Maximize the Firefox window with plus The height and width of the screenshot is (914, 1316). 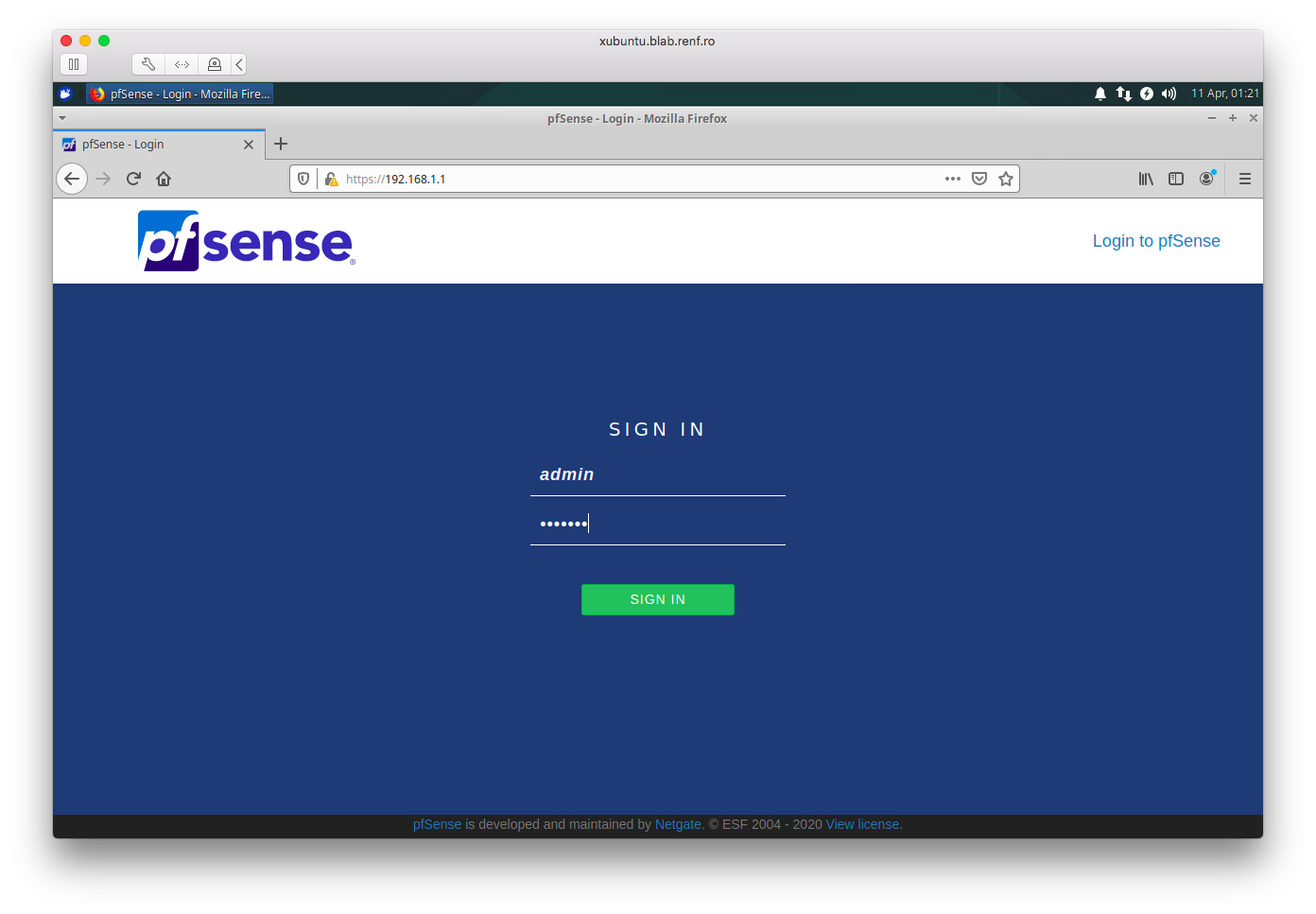pyautogui.click(x=1233, y=118)
